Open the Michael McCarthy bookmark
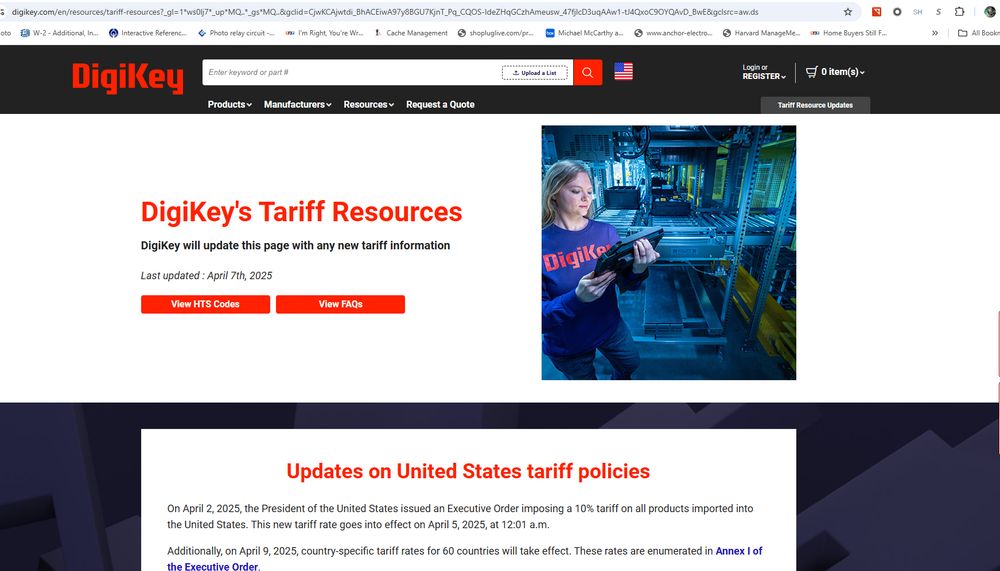This screenshot has height=571, width=1000. 584,33
